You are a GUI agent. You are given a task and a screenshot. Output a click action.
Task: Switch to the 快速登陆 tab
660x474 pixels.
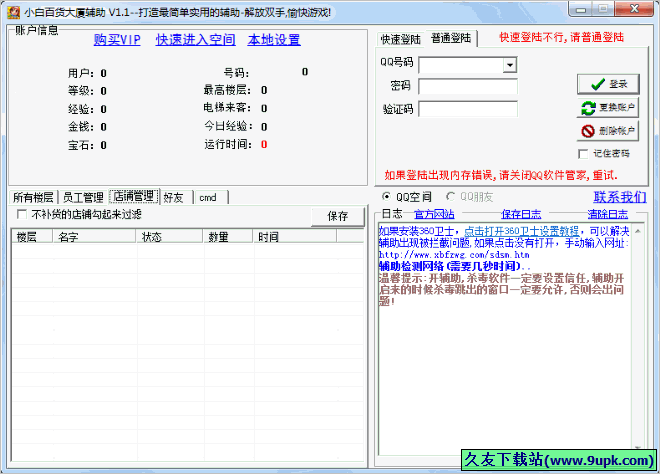click(x=400, y=39)
